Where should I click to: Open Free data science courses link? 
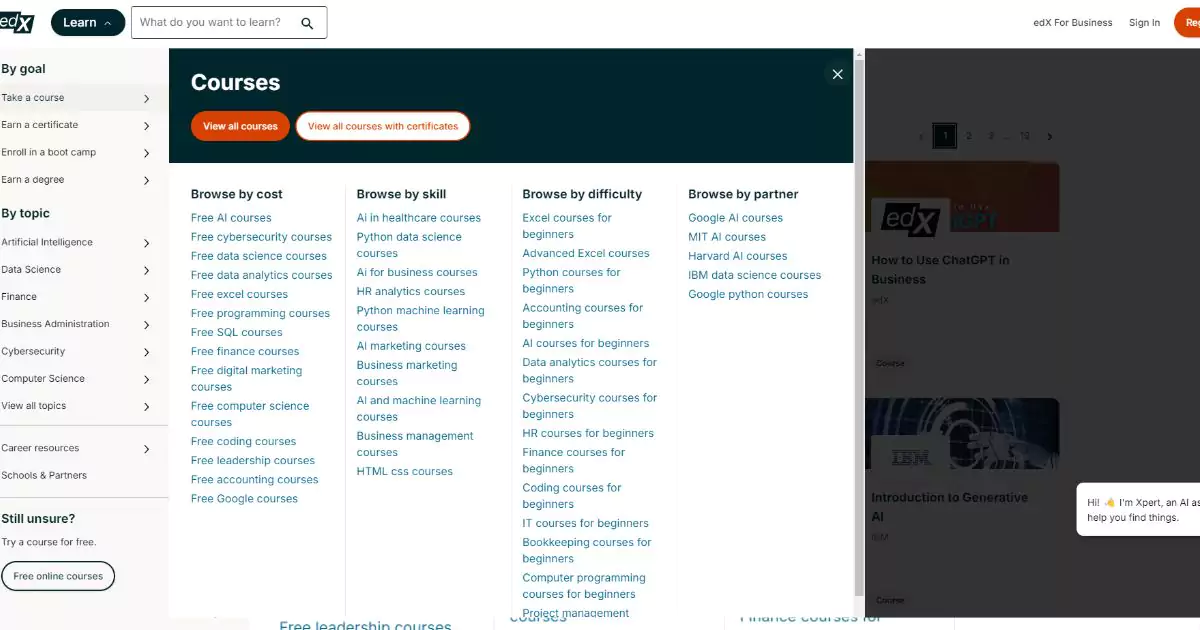(x=259, y=256)
